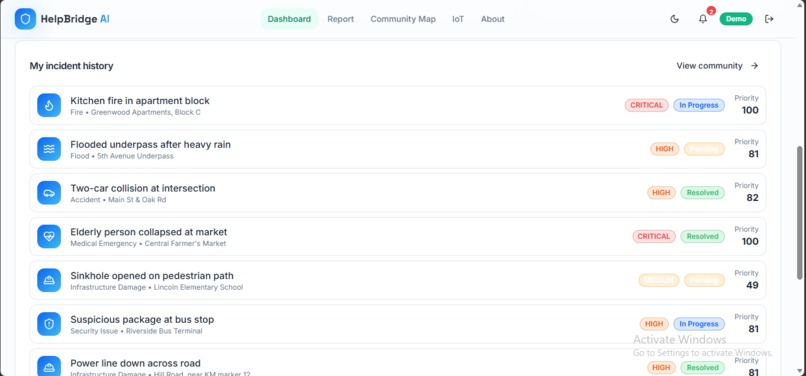
Task: Click priority 82 on Two-car collision row
Action: (x=753, y=198)
